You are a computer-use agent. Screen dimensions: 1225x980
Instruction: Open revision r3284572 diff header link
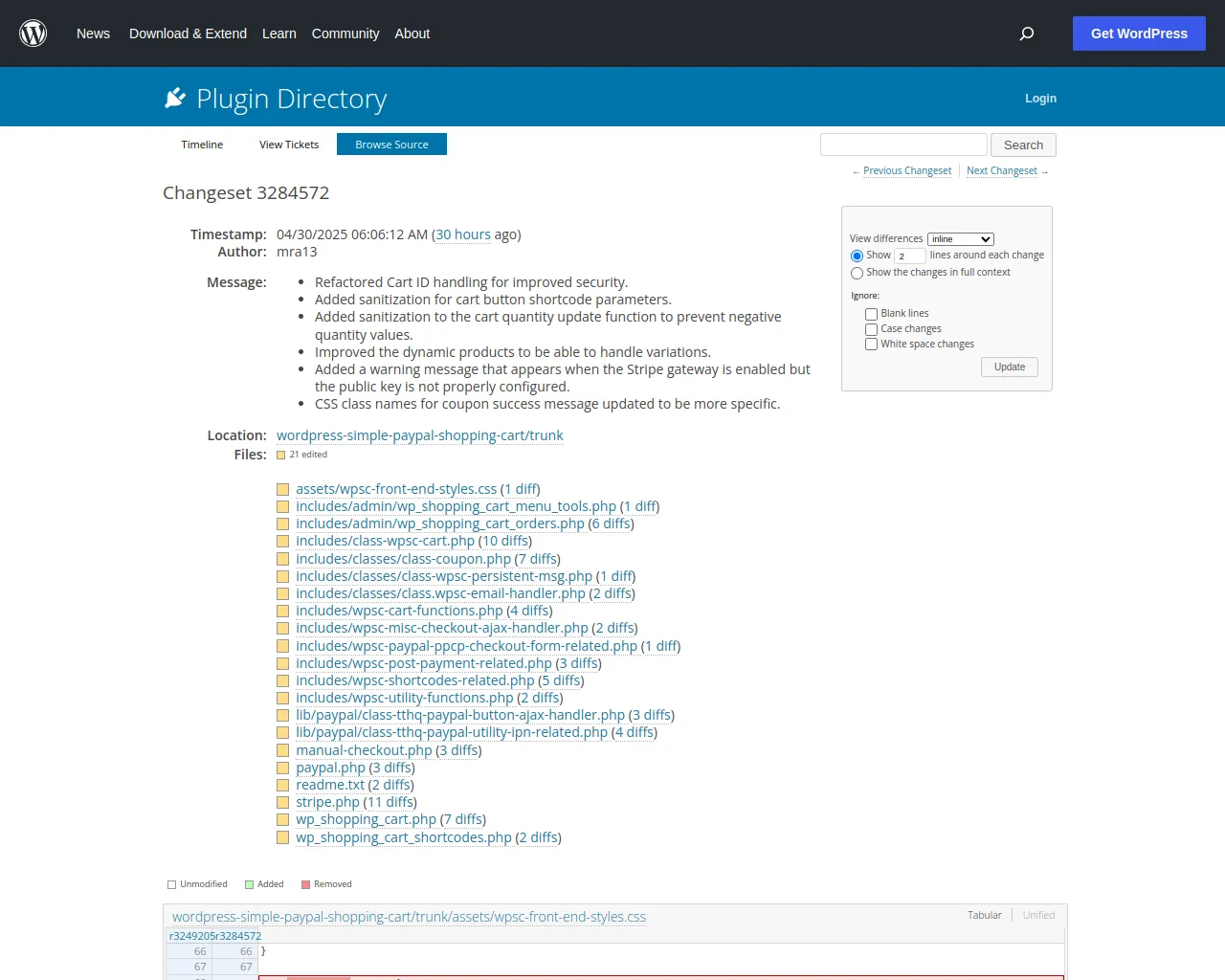[237, 936]
